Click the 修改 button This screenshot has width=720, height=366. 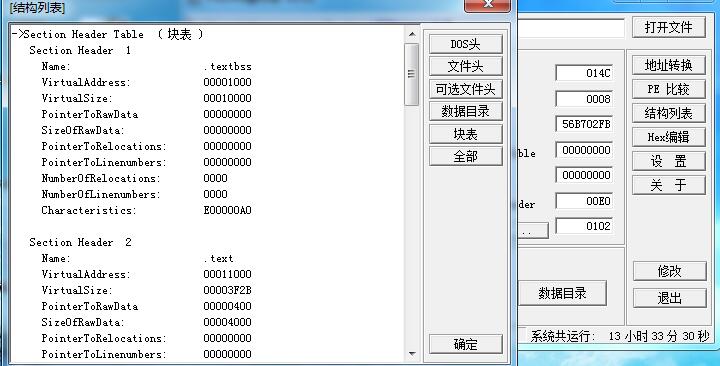pos(669,271)
